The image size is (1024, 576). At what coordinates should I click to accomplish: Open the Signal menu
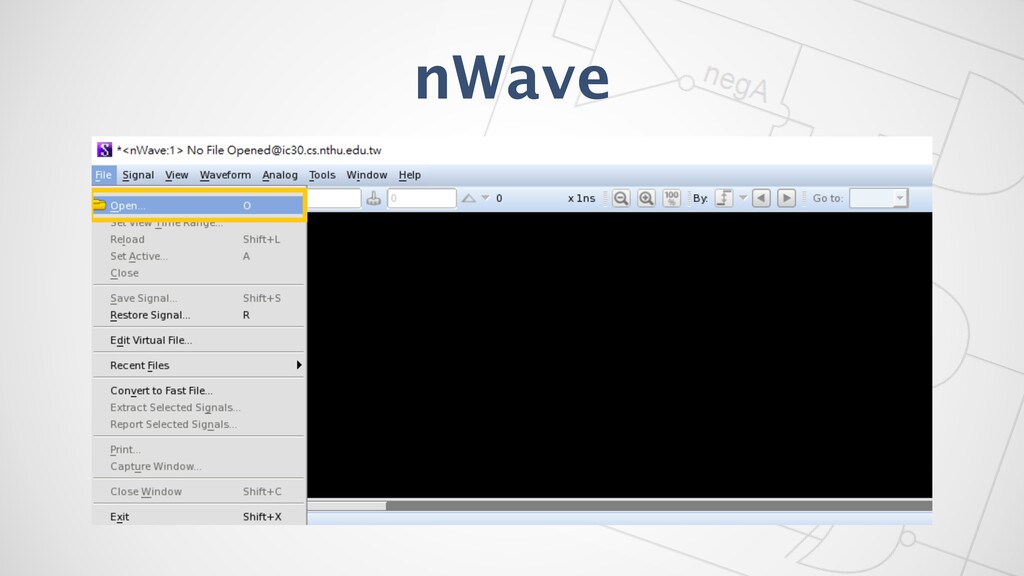[138, 175]
